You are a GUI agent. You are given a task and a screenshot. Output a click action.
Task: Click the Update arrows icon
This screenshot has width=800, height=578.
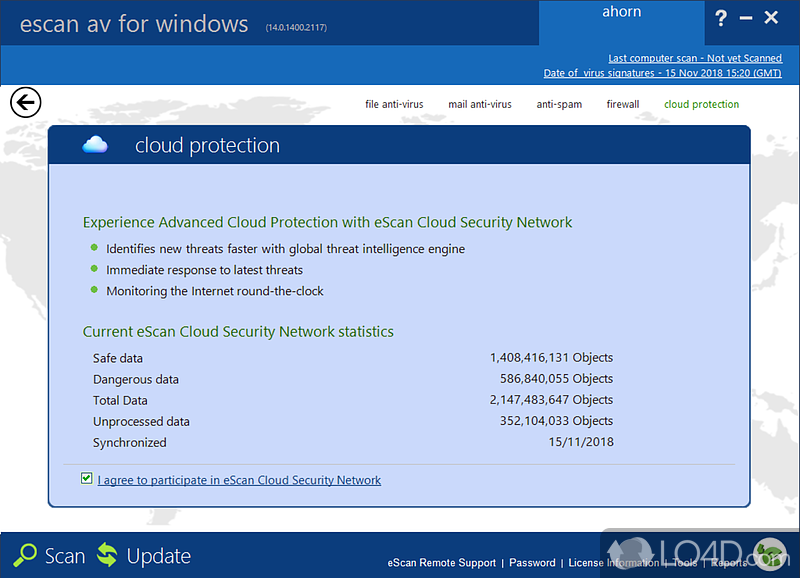coord(107,556)
